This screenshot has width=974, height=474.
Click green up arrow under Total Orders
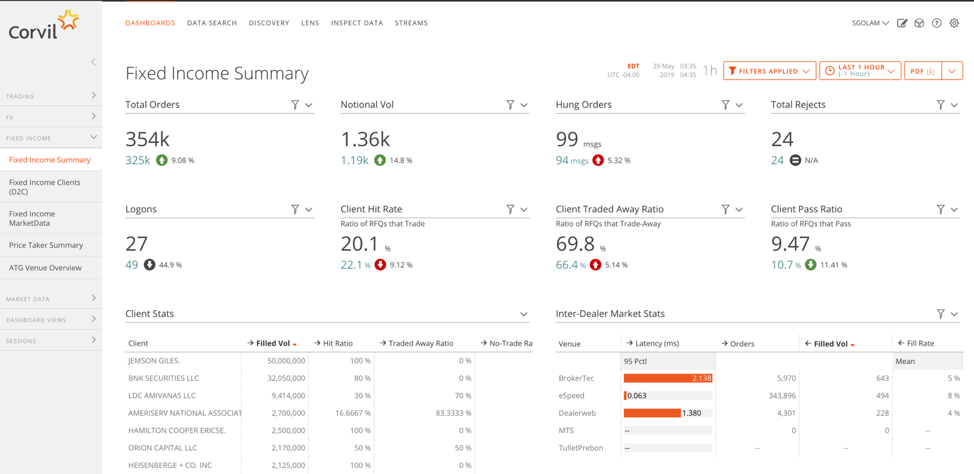pyautogui.click(x=161, y=160)
